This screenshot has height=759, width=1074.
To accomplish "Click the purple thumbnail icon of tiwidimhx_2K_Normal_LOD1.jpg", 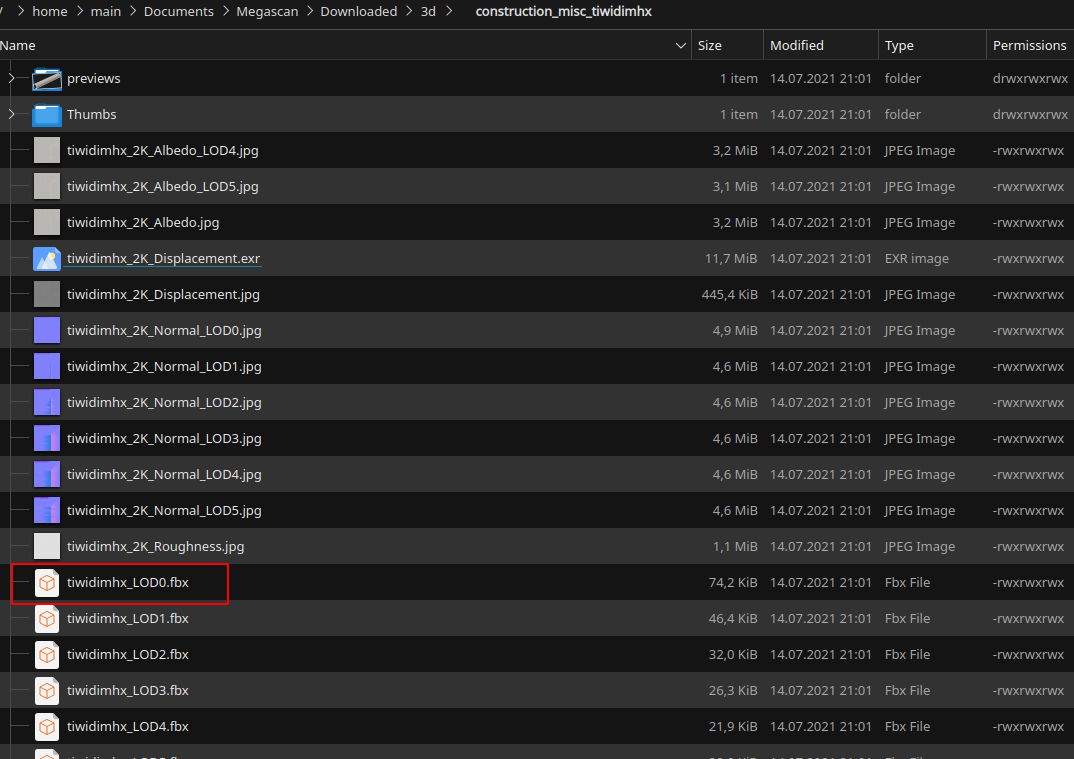I will 47,366.
